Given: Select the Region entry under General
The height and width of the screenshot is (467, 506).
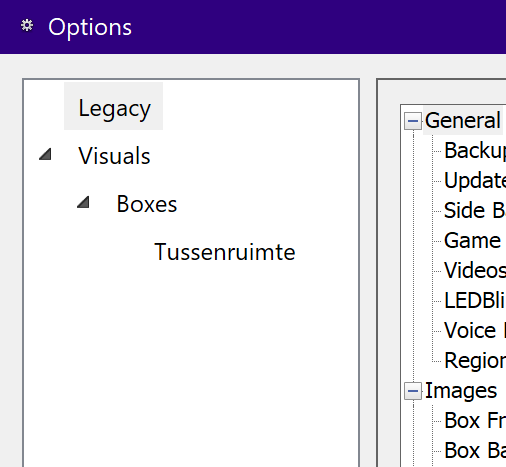Looking at the screenshot, I should coord(475,361).
